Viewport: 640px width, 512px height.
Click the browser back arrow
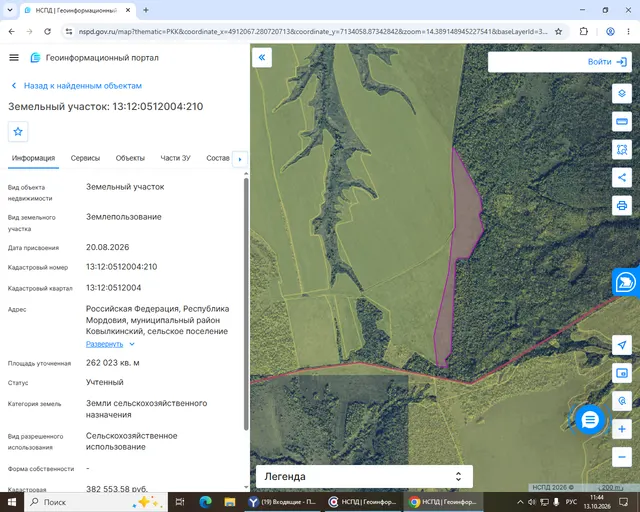(11, 31)
